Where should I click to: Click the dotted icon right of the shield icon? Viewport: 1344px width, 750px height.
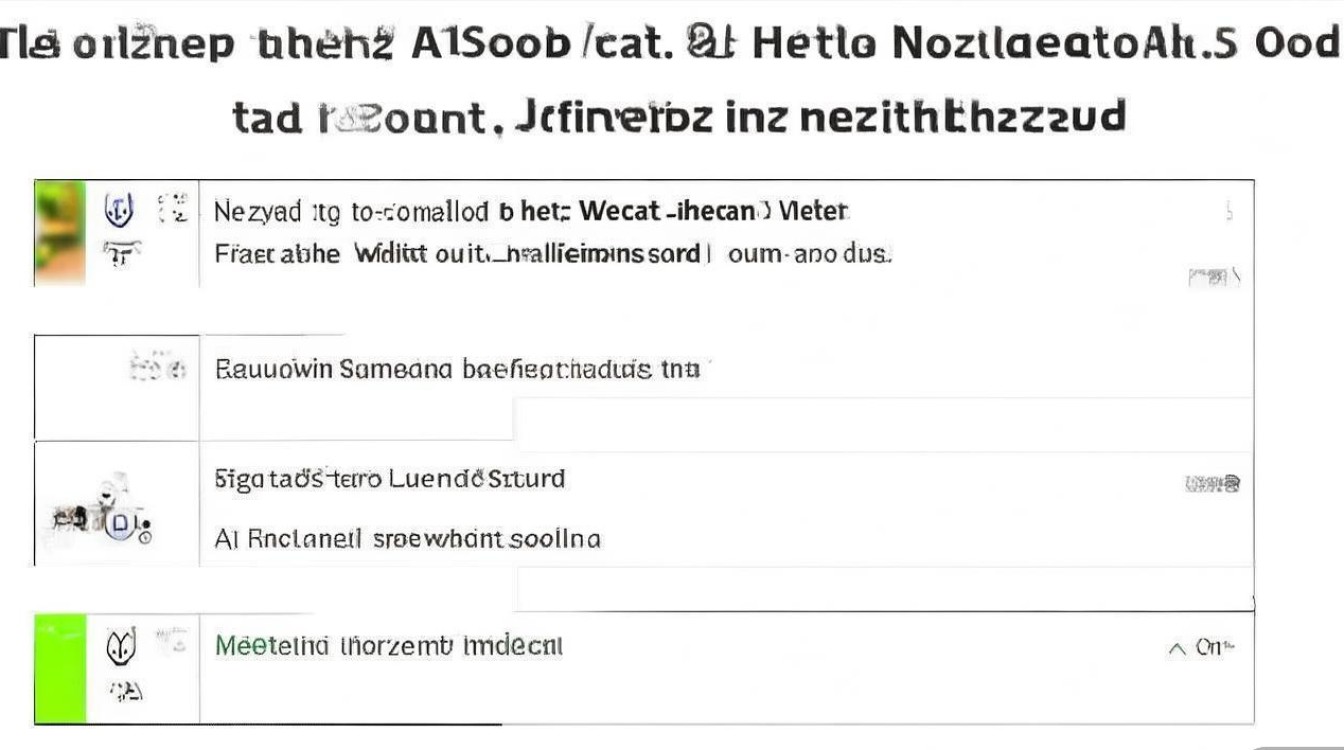click(x=172, y=208)
